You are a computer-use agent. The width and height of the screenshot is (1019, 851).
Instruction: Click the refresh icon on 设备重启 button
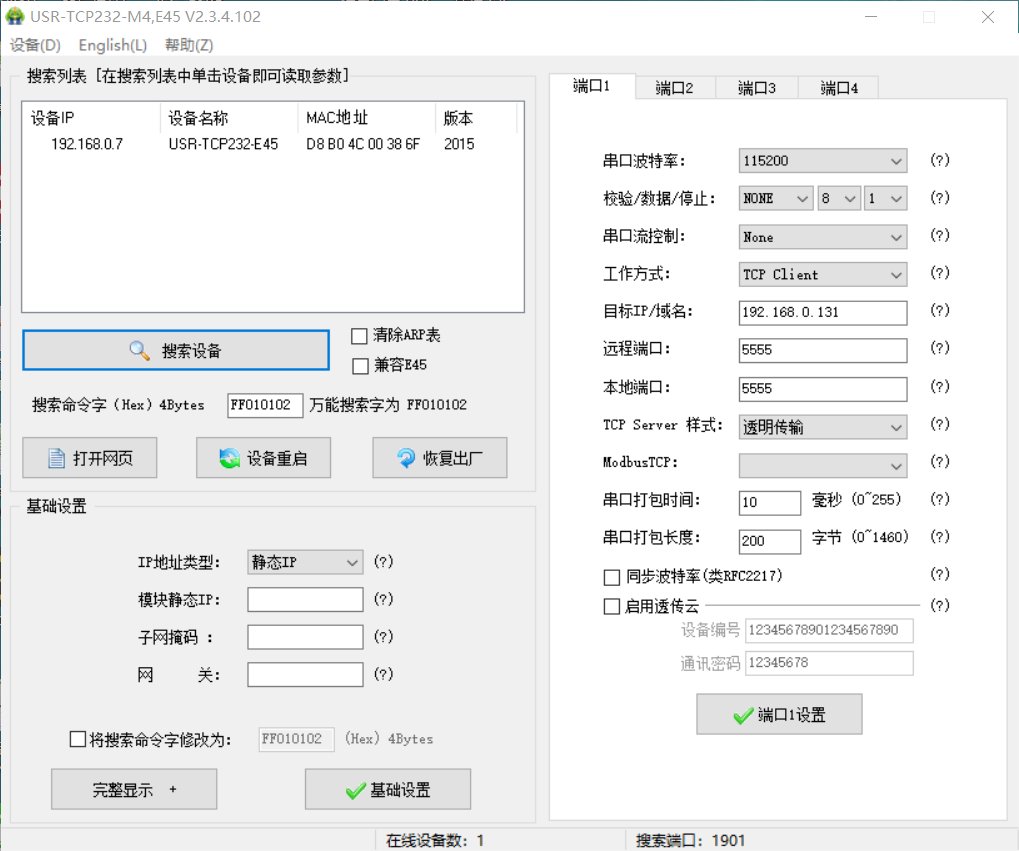point(229,458)
